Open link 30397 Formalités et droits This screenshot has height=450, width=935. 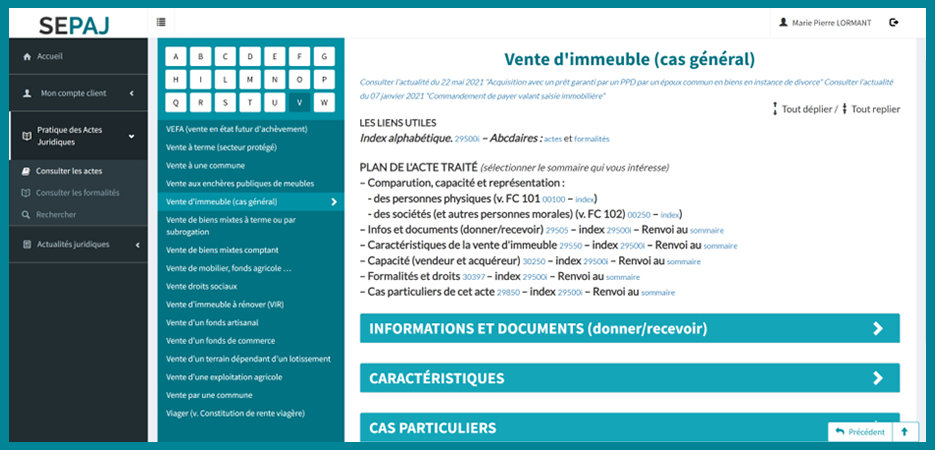[x=473, y=277]
